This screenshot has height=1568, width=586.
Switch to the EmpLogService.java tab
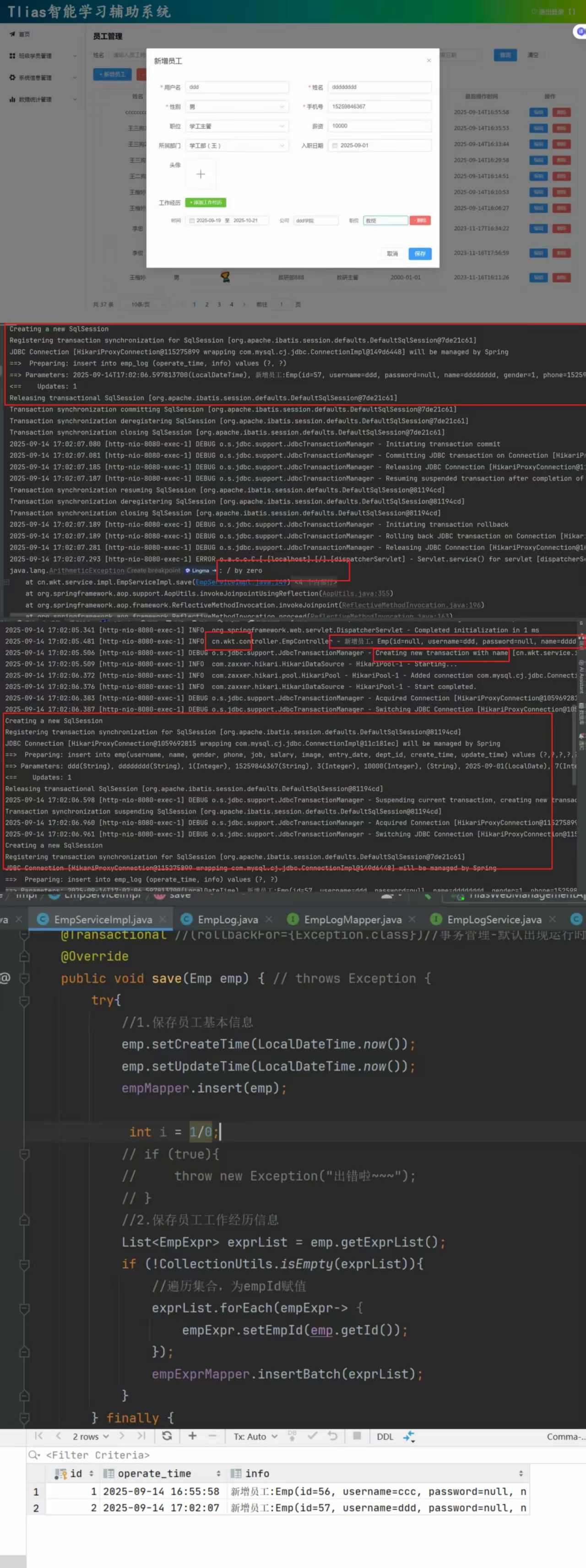pyautogui.click(x=494, y=920)
